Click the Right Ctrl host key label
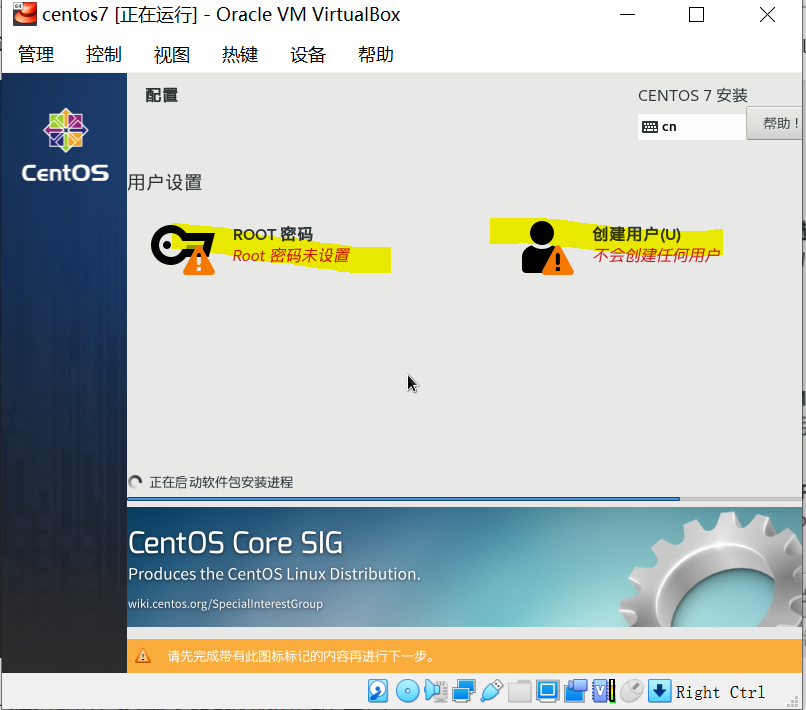 coord(720,692)
